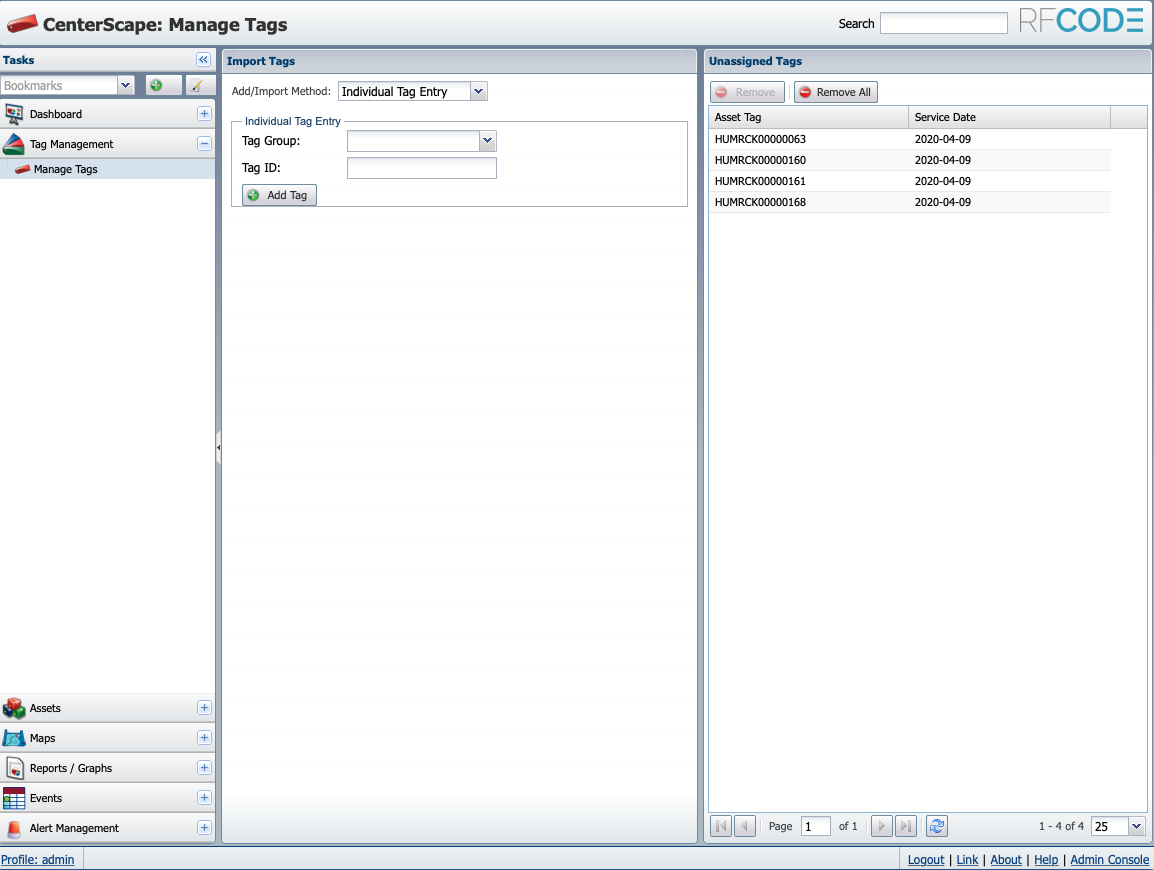Sort by the Asset Tag column header
Screen dimensions: 1154x870
[x=808, y=117]
